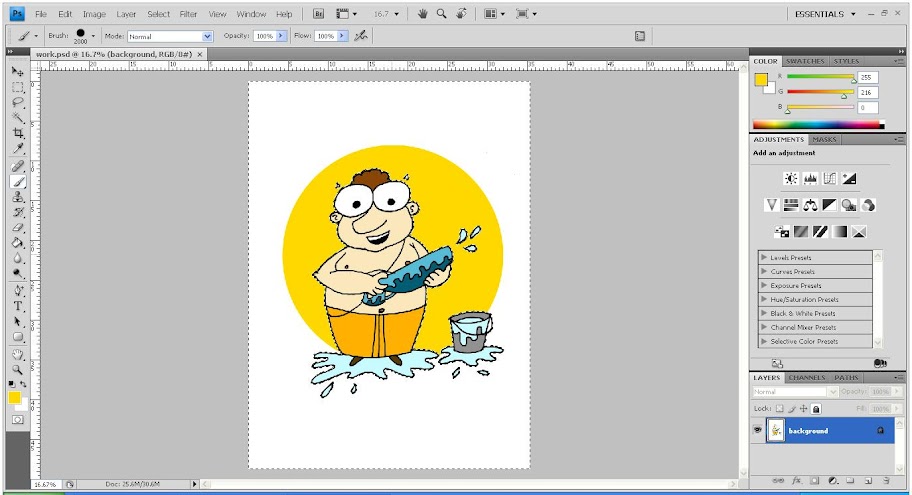Open the Brush preset picker arrow
The width and height of the screenshot is (912, 495).
(93, 36)
